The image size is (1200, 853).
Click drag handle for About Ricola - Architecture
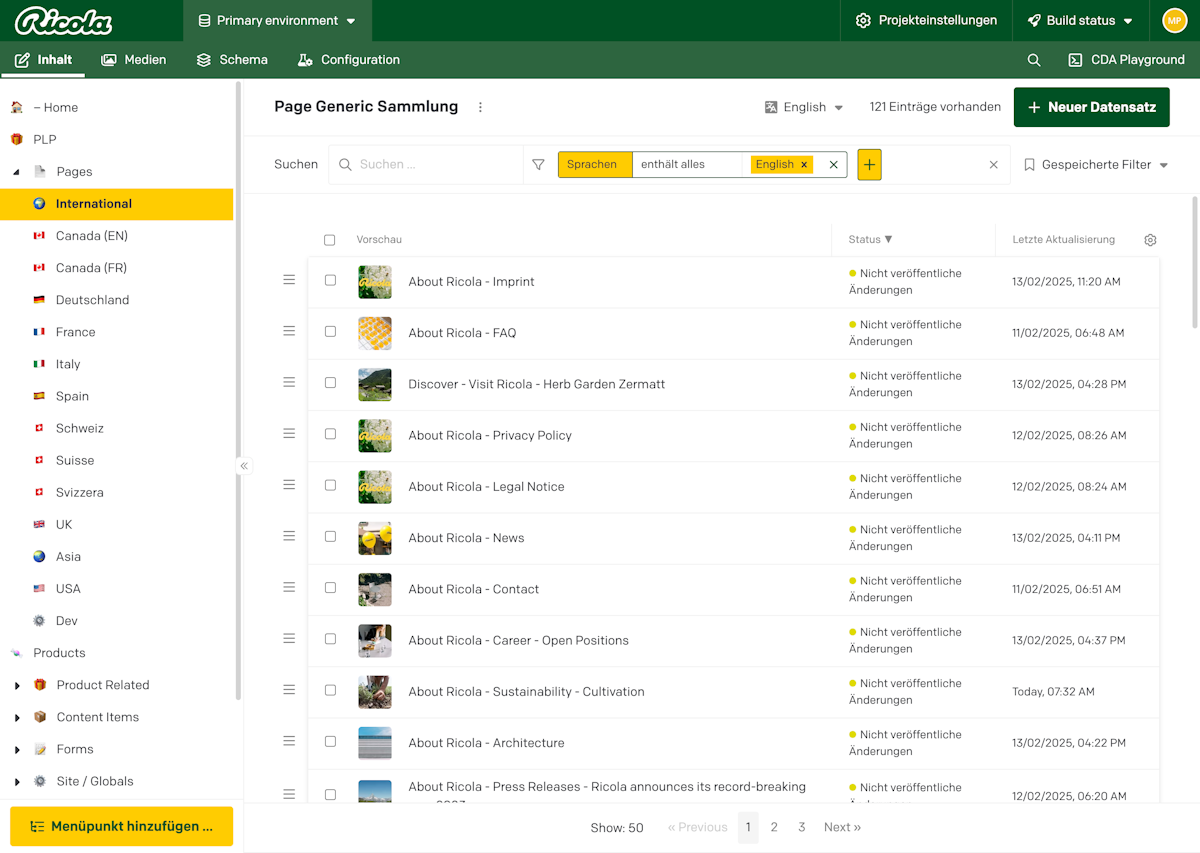(x=289, y=741)
